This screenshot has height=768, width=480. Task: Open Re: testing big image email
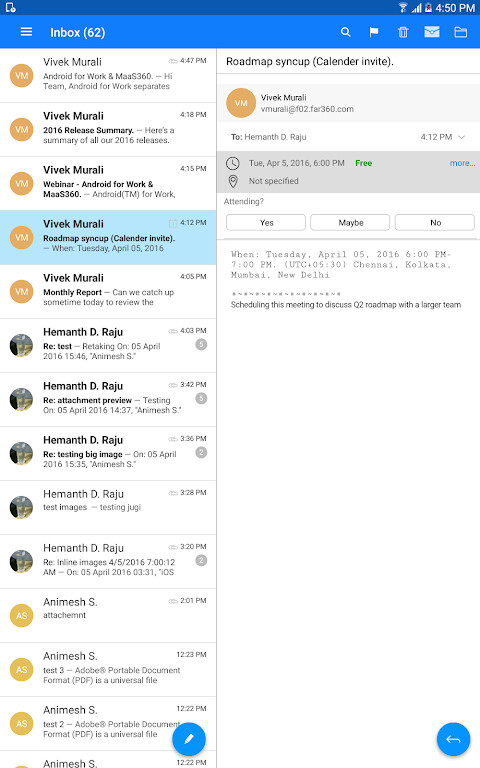tap(108, 454)
